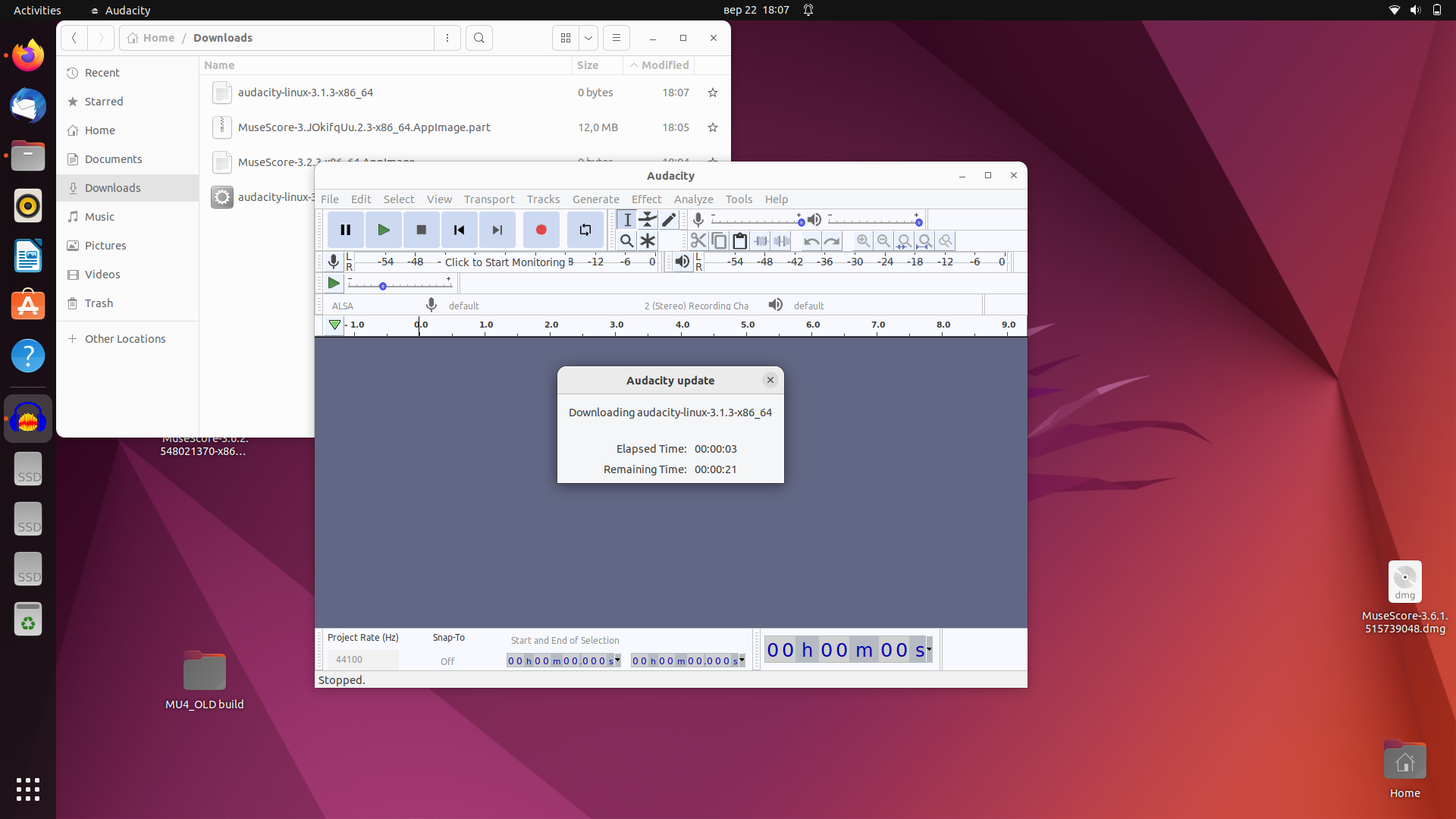1456x819 pixels.
Task: Open Documents in the Files sidebar
Action: point(113,159)
